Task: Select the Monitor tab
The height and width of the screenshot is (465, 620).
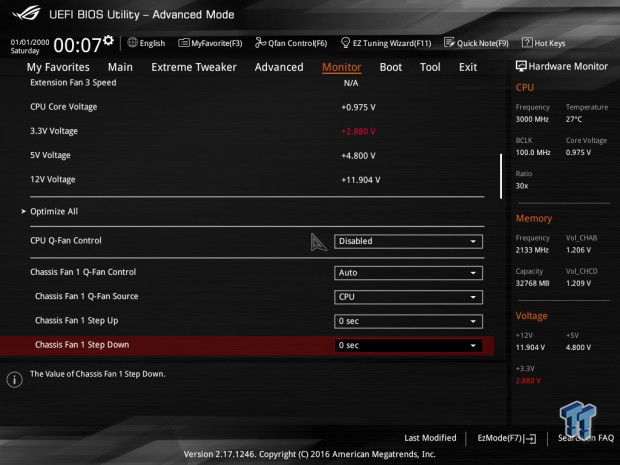Action: [342, 67]
